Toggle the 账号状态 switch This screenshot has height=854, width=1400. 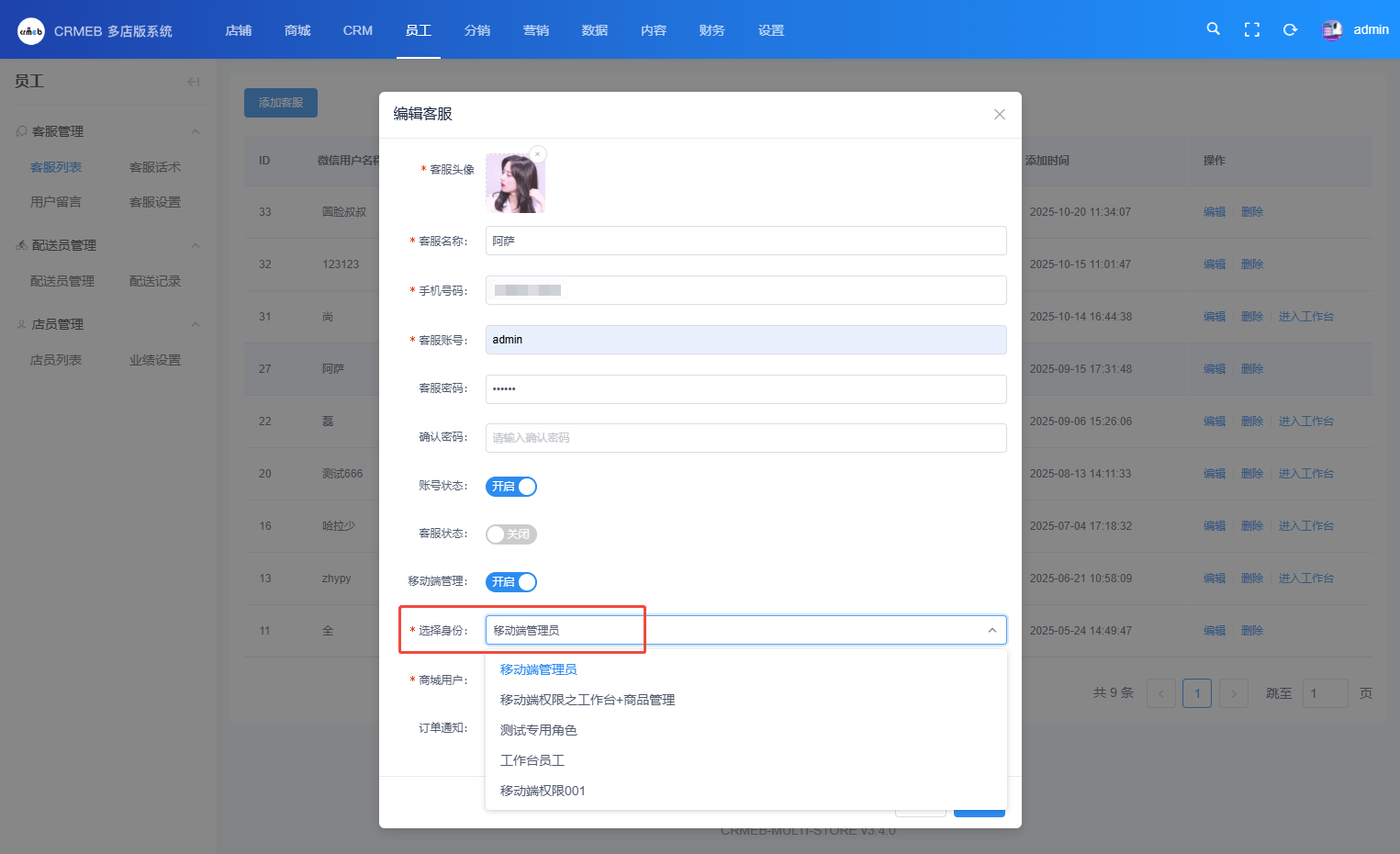511,487
